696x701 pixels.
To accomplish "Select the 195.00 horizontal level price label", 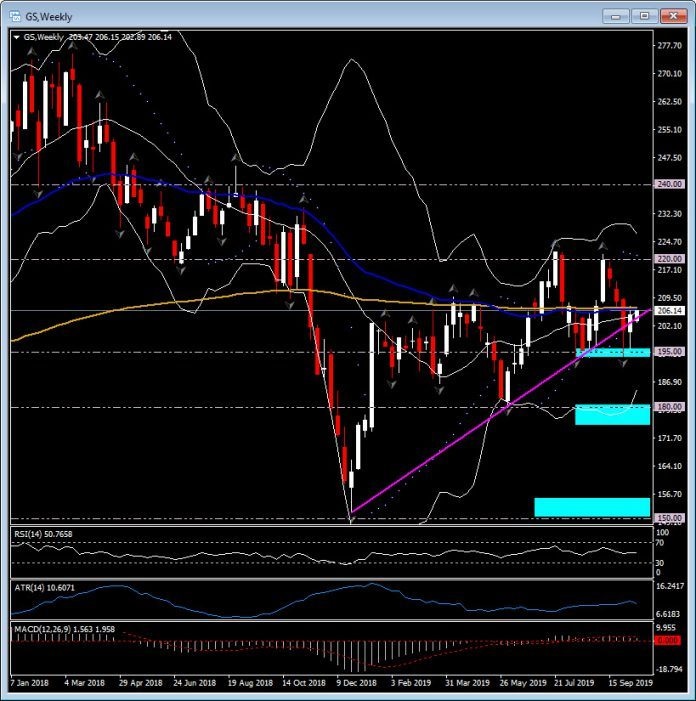I will point(669,352).
